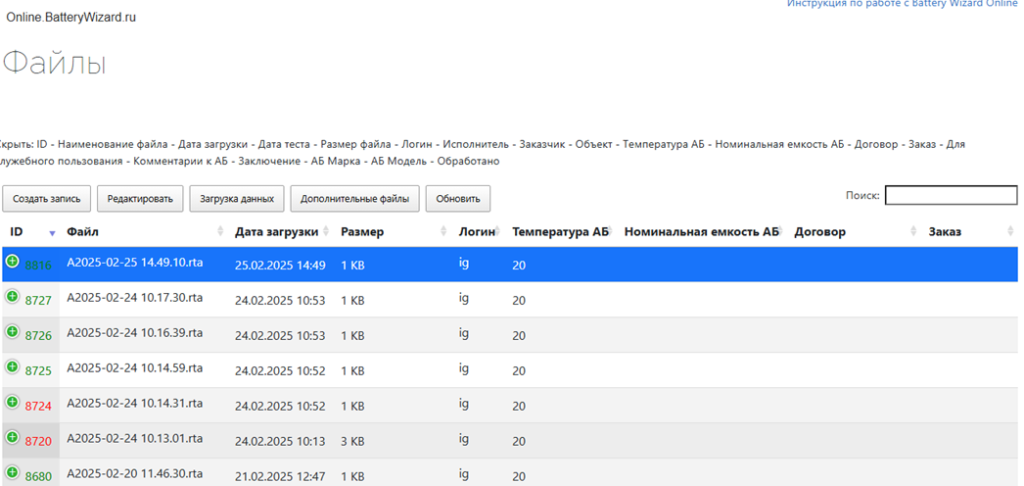Viewport: 1024px width, 486px height.
Task: Click the 'Поиск' search input field
Action: 950,196
